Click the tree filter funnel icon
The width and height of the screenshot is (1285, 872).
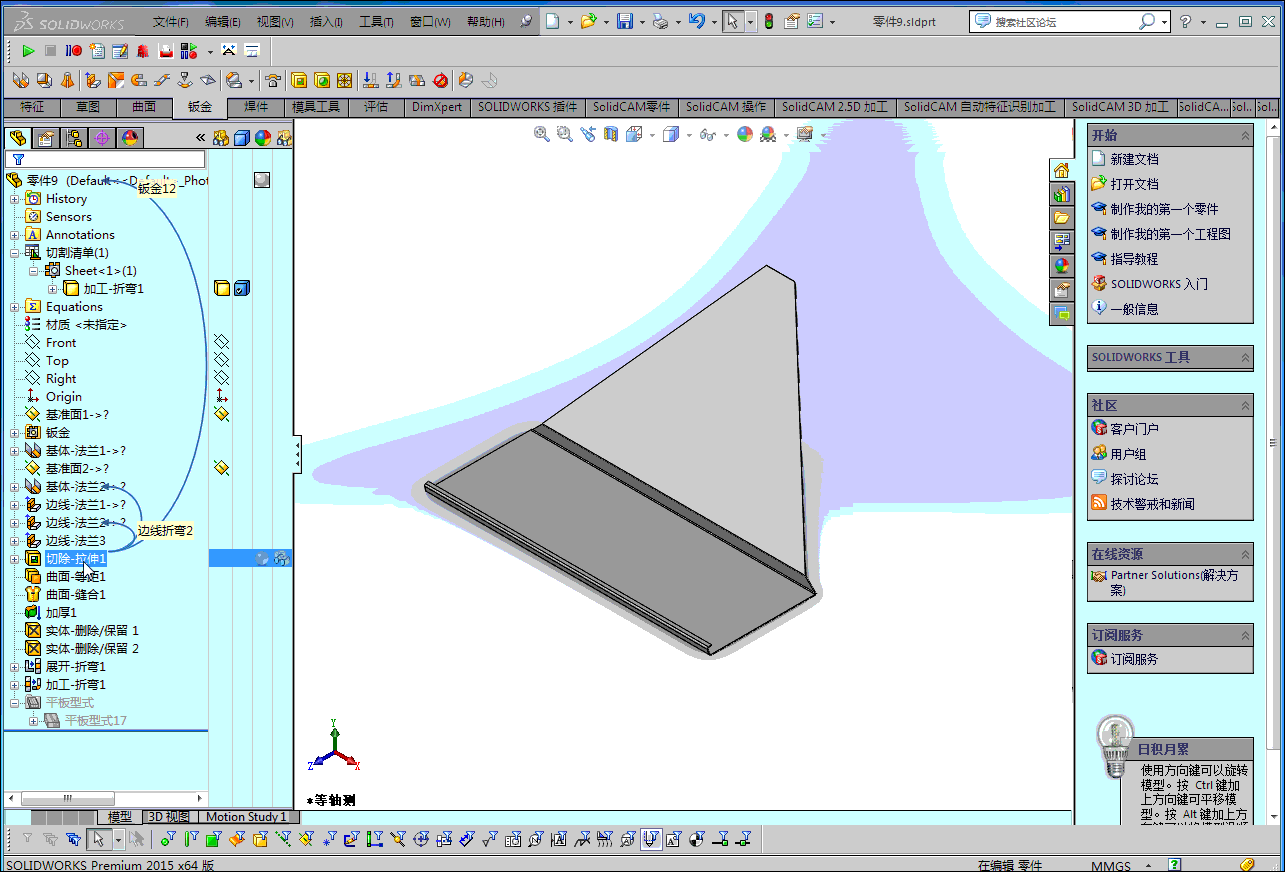tap(18, 159)
